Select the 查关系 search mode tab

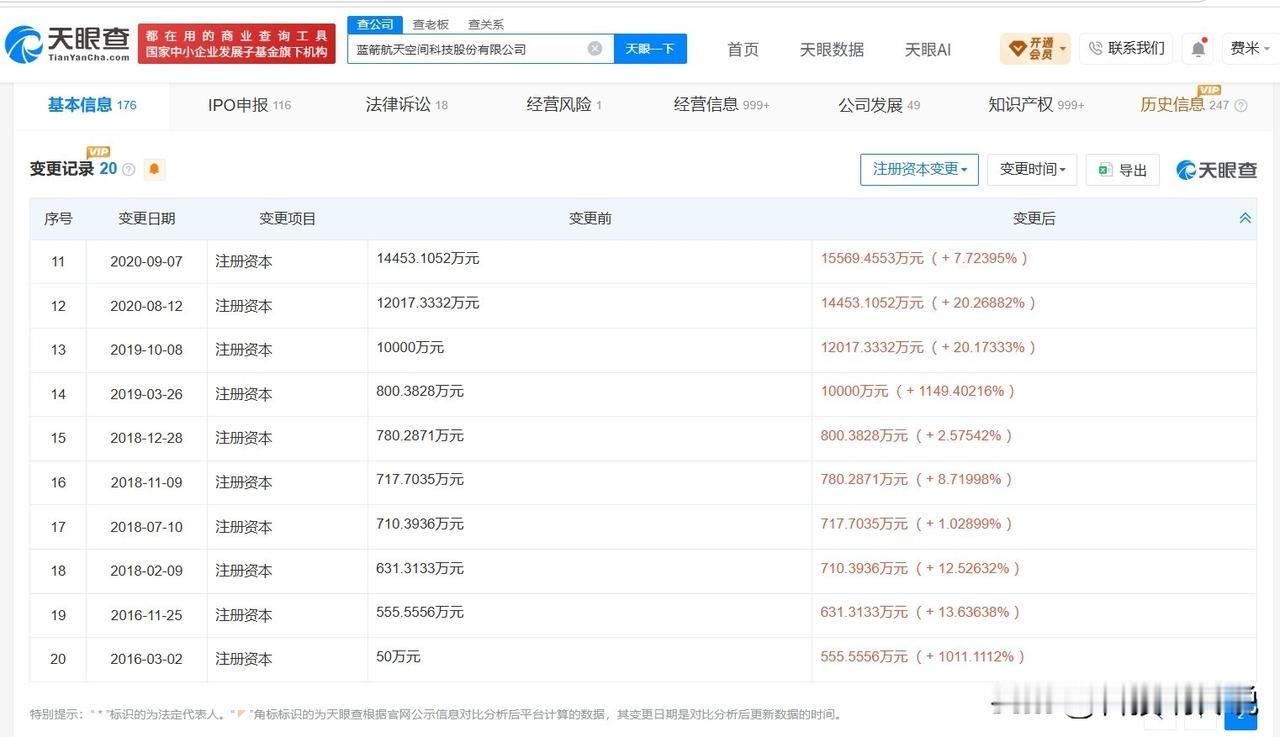pyautogui.click(x=486, y=24)
